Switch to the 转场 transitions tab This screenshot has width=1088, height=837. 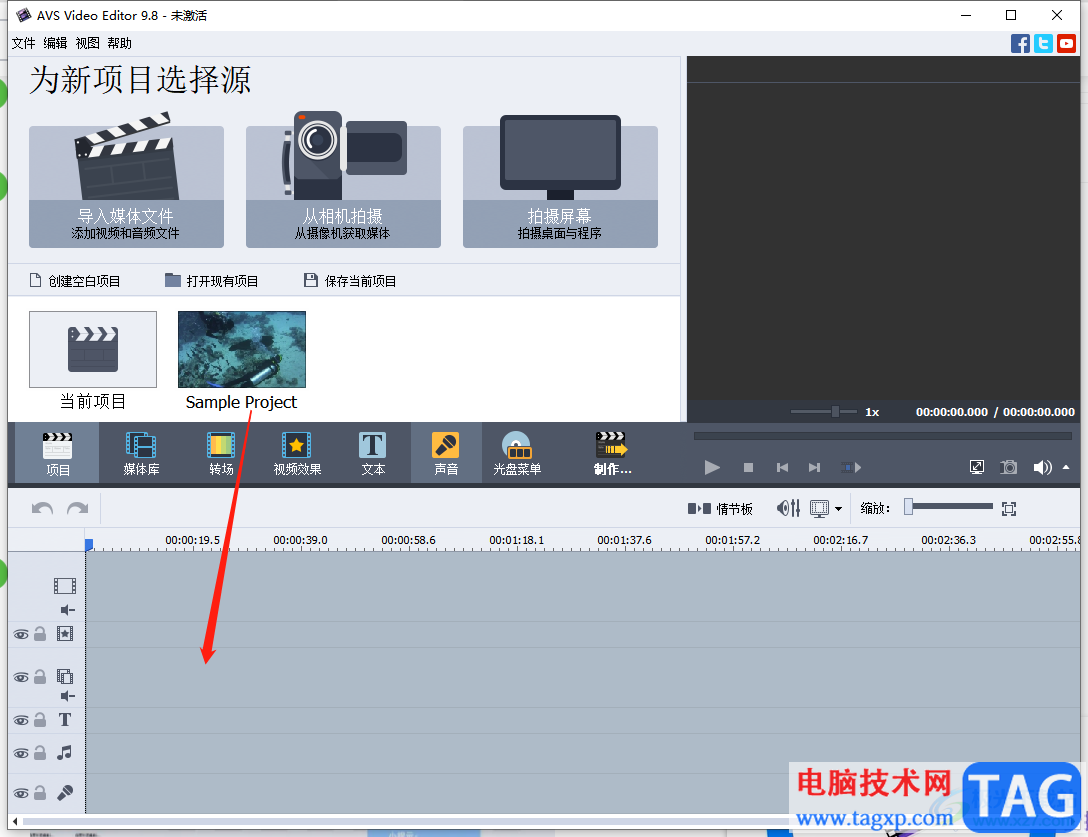coord(221,453)
